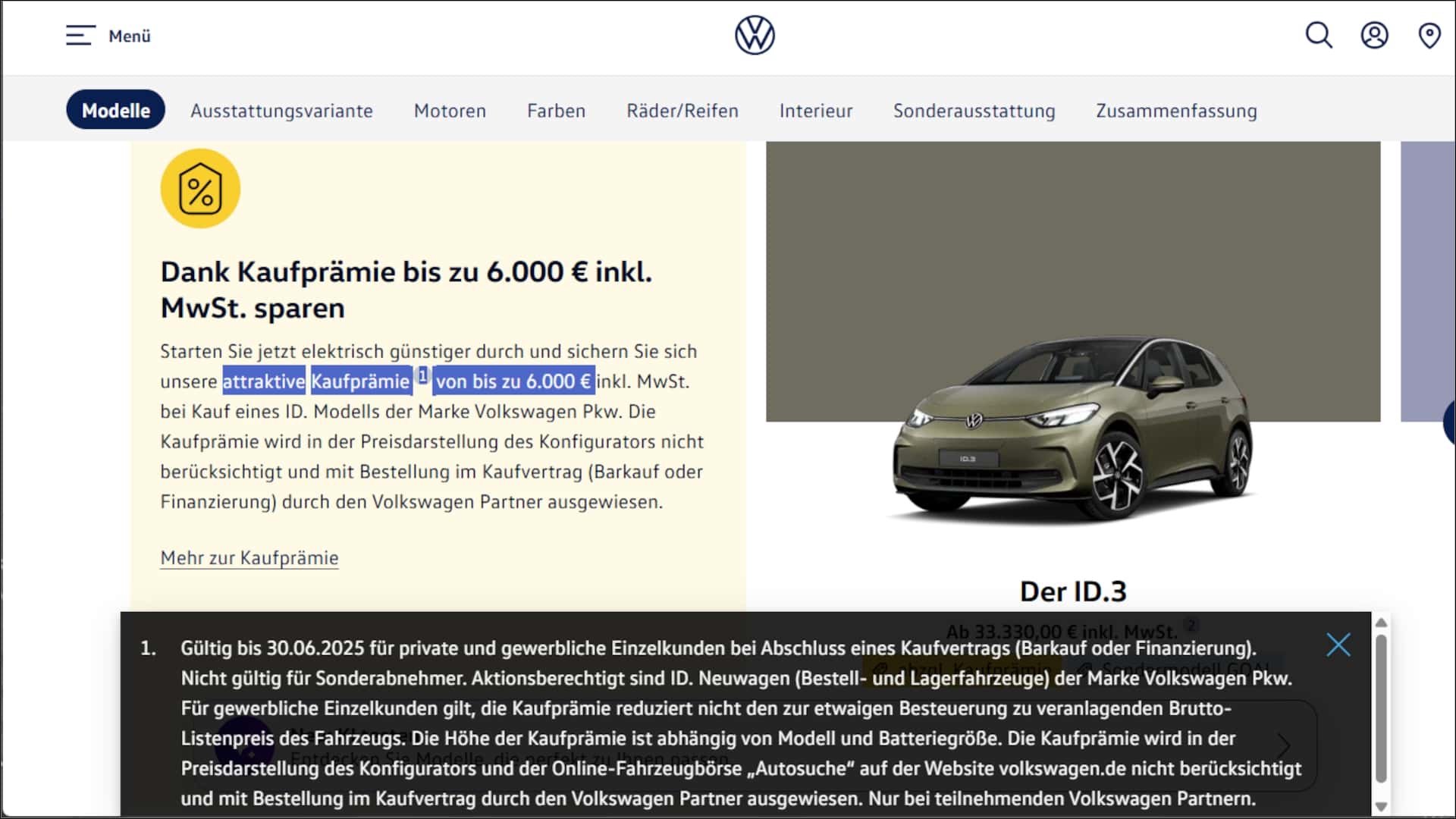The height and width of the screenshot is (819, 1456).
Task: Open the Motoren tab
Action: [450, 111]
